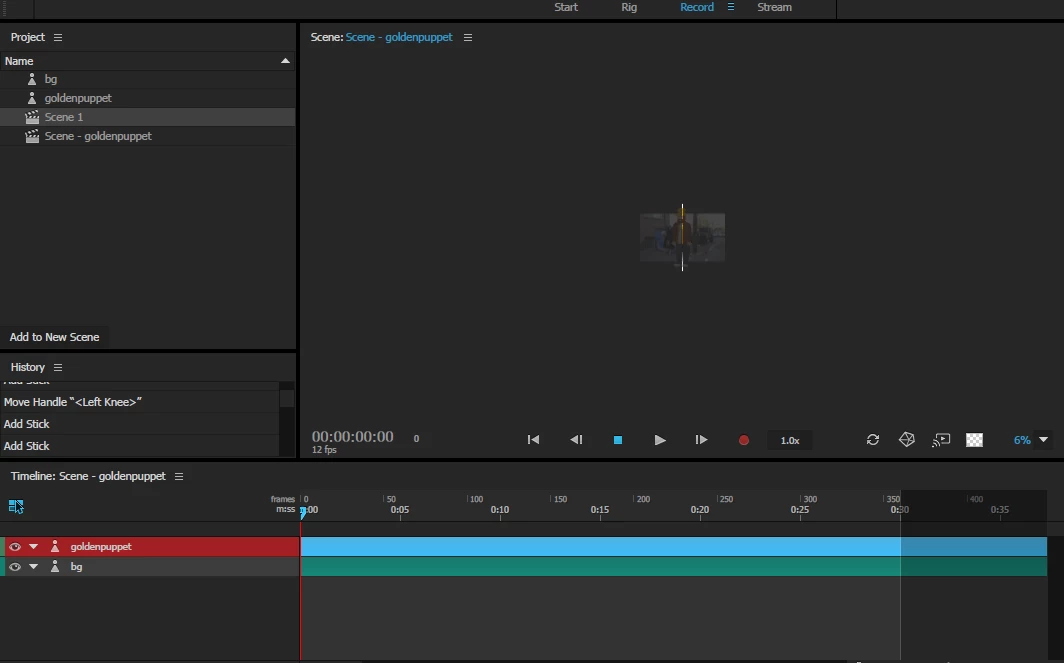Open the Record workspace menu icon
Image resolution: width=1064 pixels, height=663 pixels.
731,7
